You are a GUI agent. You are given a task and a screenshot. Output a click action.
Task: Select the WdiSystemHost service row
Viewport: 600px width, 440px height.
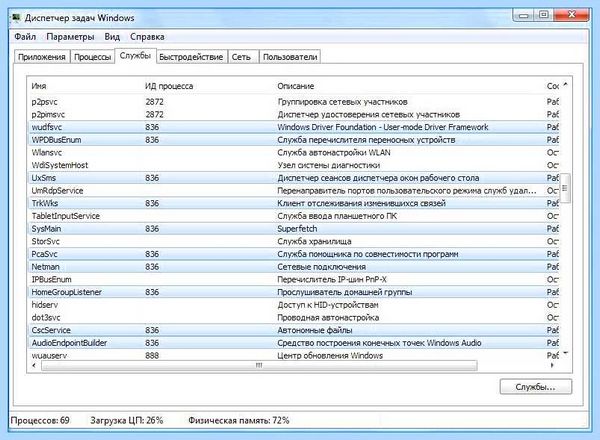pos(295,165)
